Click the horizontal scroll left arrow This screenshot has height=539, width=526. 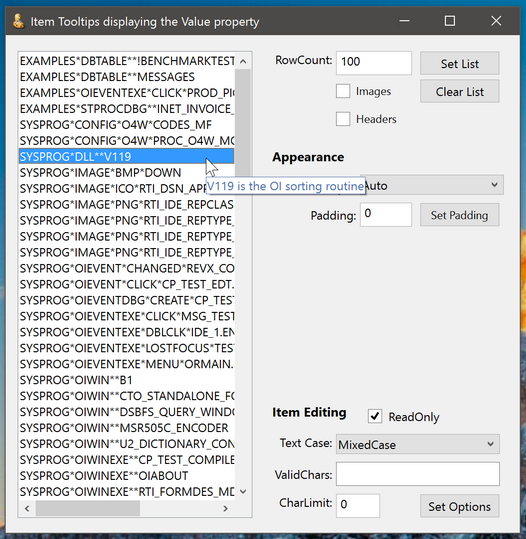coord(27,508)
